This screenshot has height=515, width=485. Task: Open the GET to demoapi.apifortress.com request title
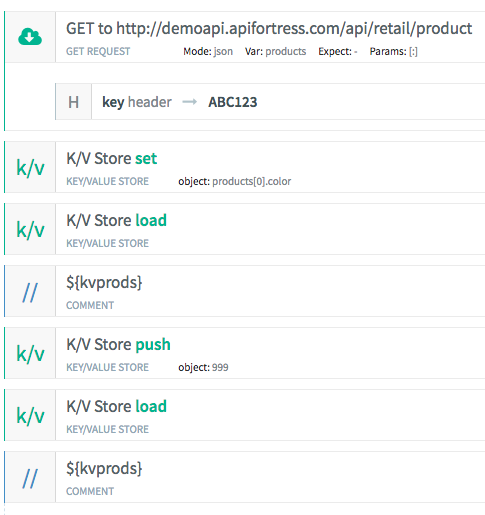point(269,29)
